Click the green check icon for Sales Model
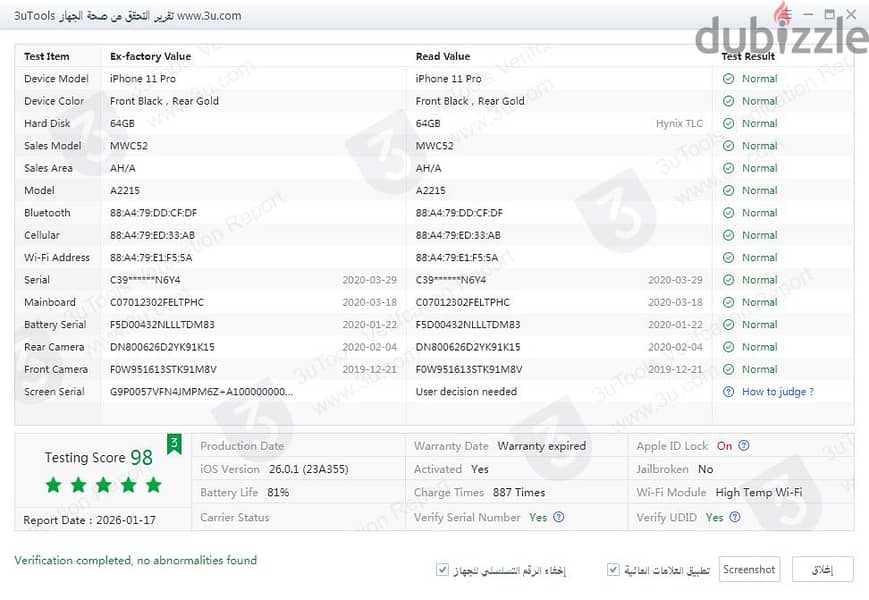Screen dimensions: 869x600 coord(728,146)
